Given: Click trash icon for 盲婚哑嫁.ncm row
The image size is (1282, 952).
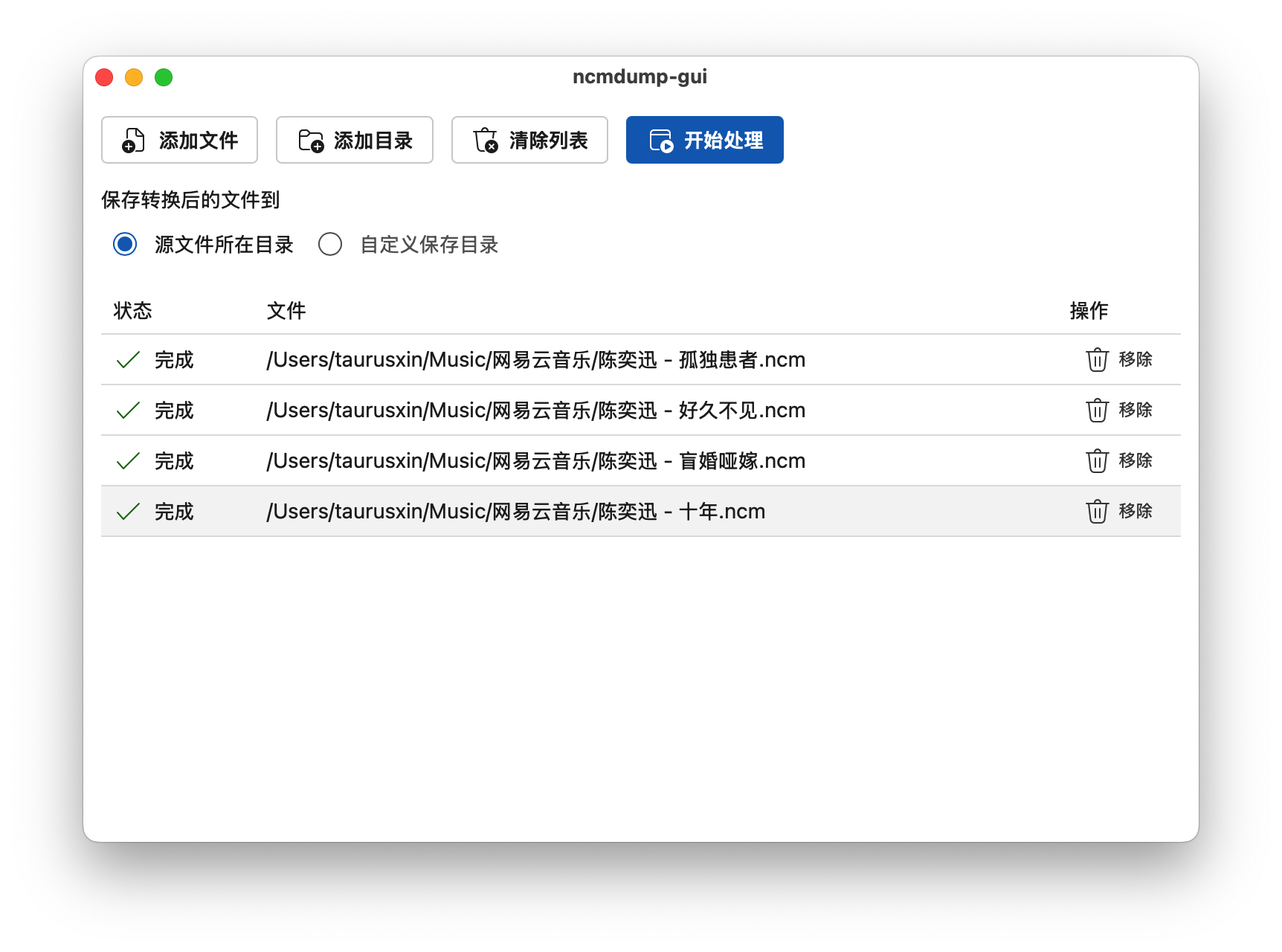Looking at the screenshot, I should pos(1097,461).
